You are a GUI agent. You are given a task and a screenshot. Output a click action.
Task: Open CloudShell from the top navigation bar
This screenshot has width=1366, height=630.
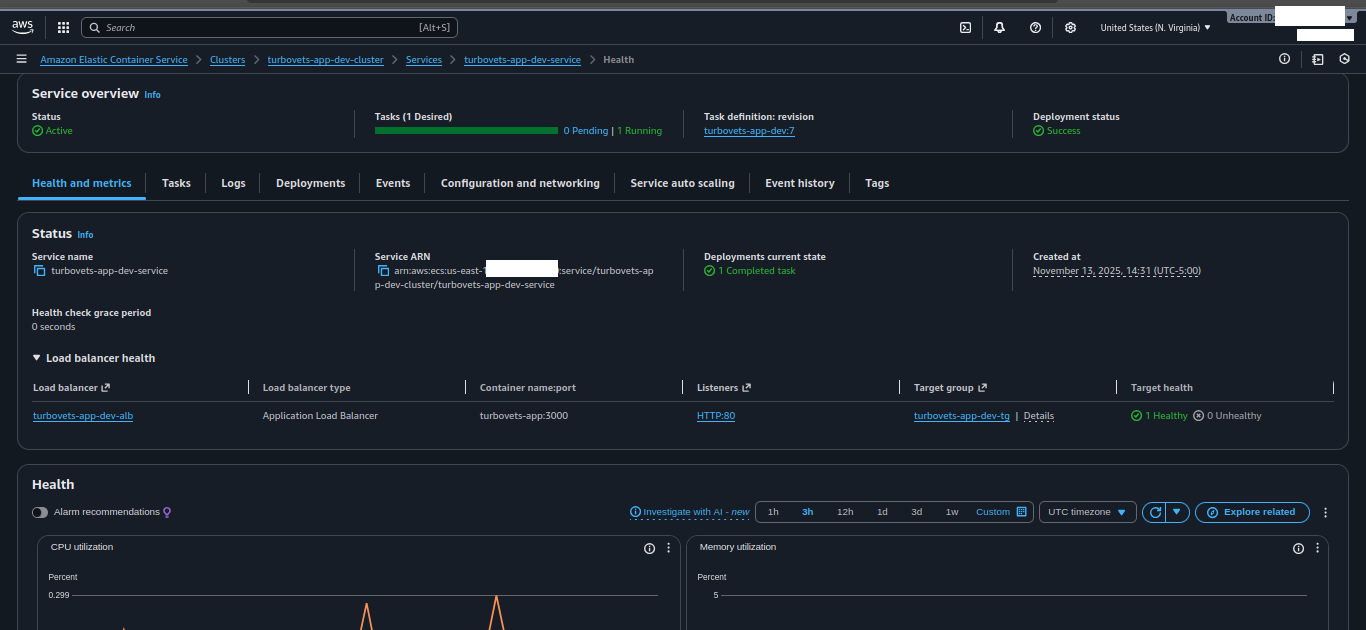964,27
